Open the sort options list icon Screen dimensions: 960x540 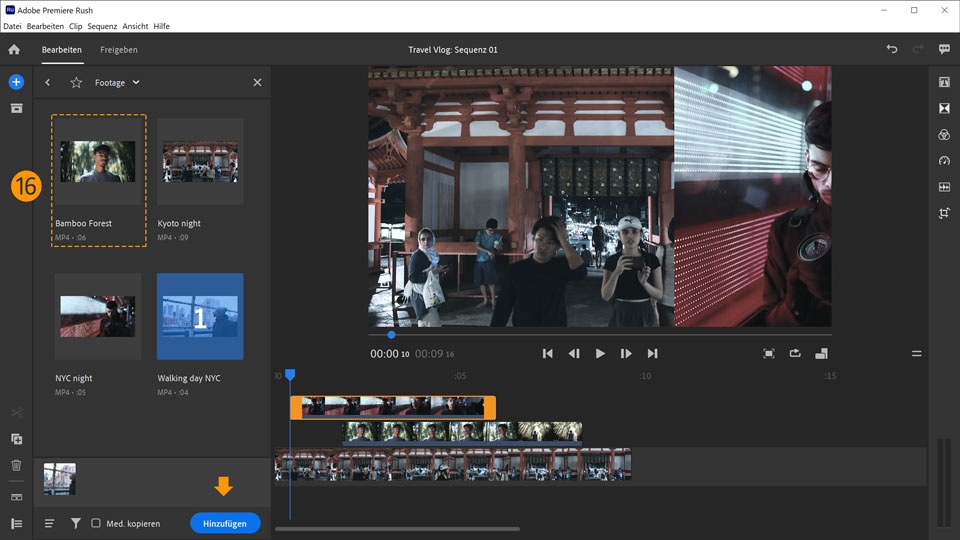pos(50,523)
